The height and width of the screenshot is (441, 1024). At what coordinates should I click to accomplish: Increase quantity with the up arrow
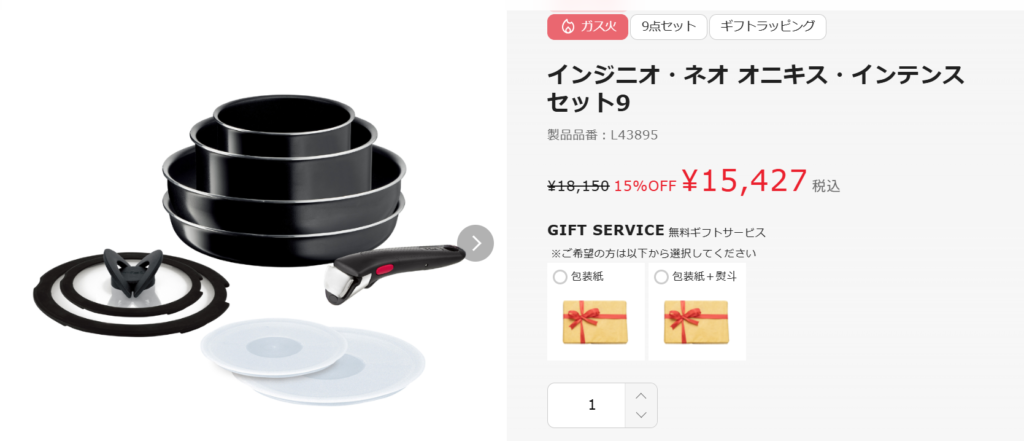click(x=641, y=395)
